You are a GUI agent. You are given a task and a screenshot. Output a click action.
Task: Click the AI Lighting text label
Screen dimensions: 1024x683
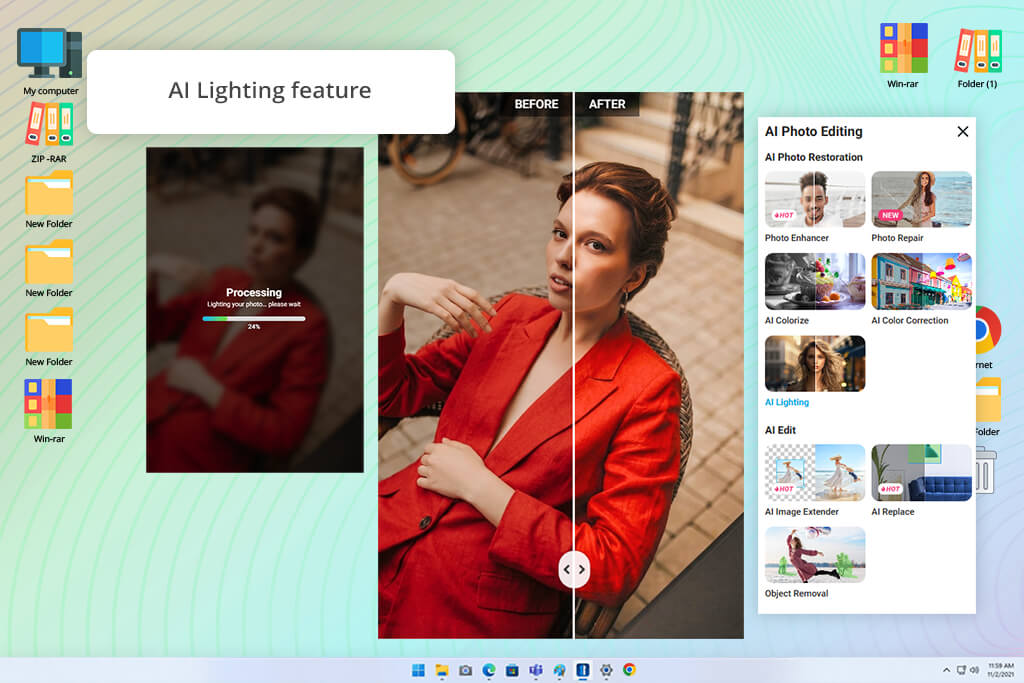point(787,402)
